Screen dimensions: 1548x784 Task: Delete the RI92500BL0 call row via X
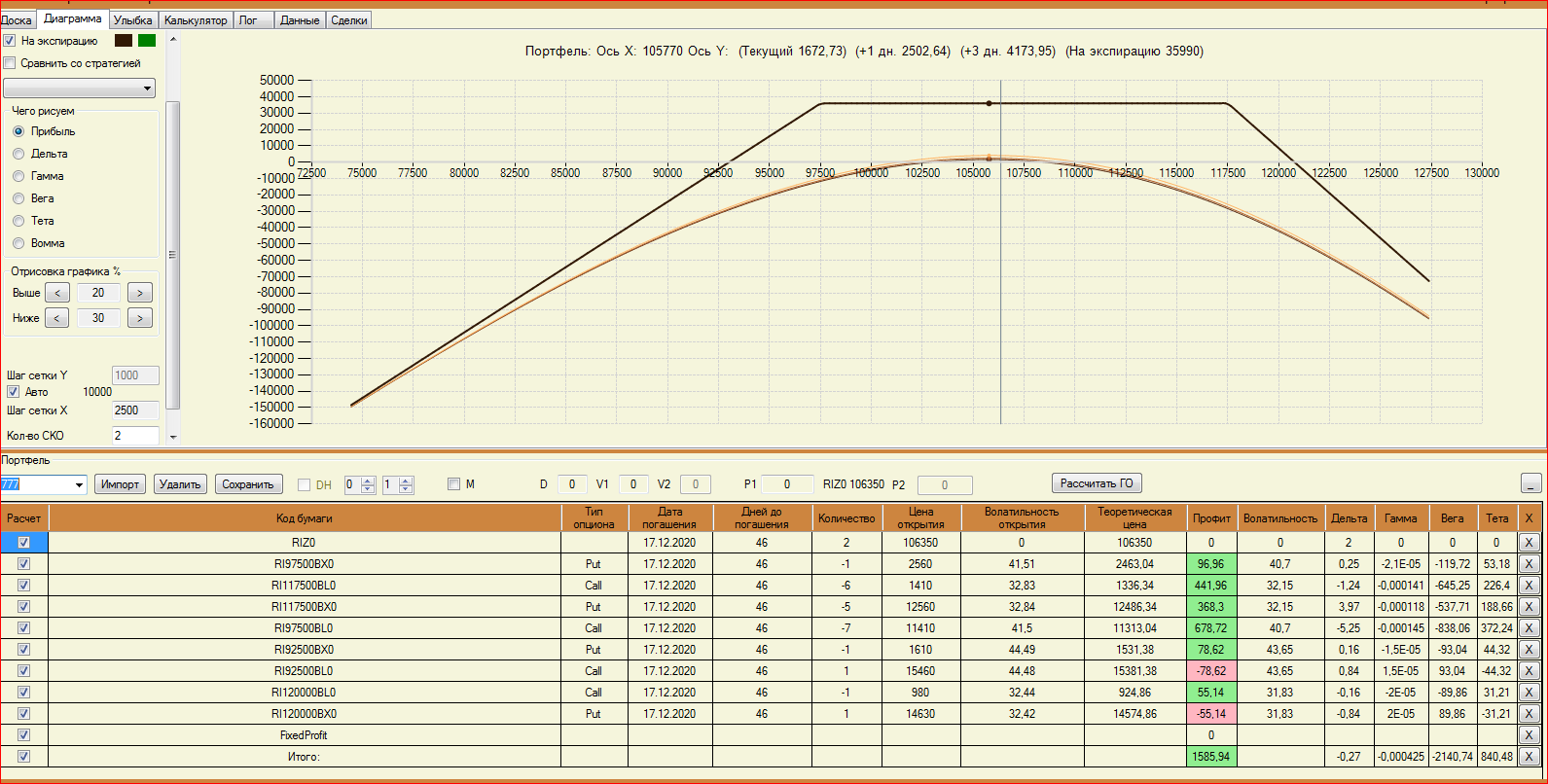pyautogui.click(x=1529, y=671)
